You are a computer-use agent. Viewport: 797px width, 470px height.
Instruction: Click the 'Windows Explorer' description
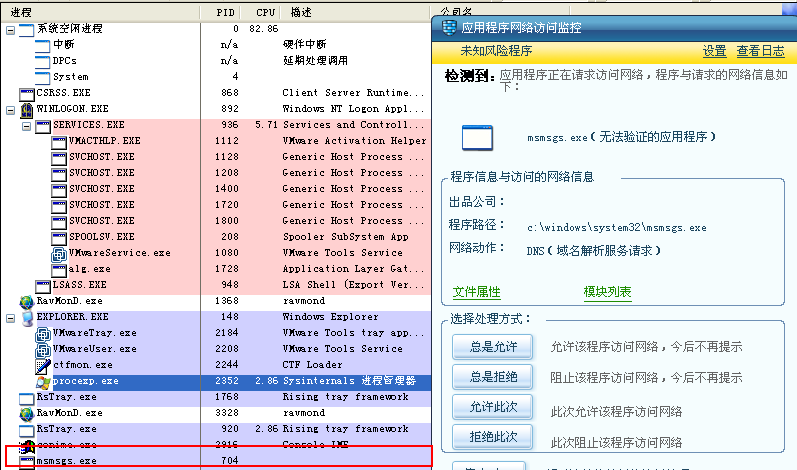pyautogui.click(x=330, y=317)
